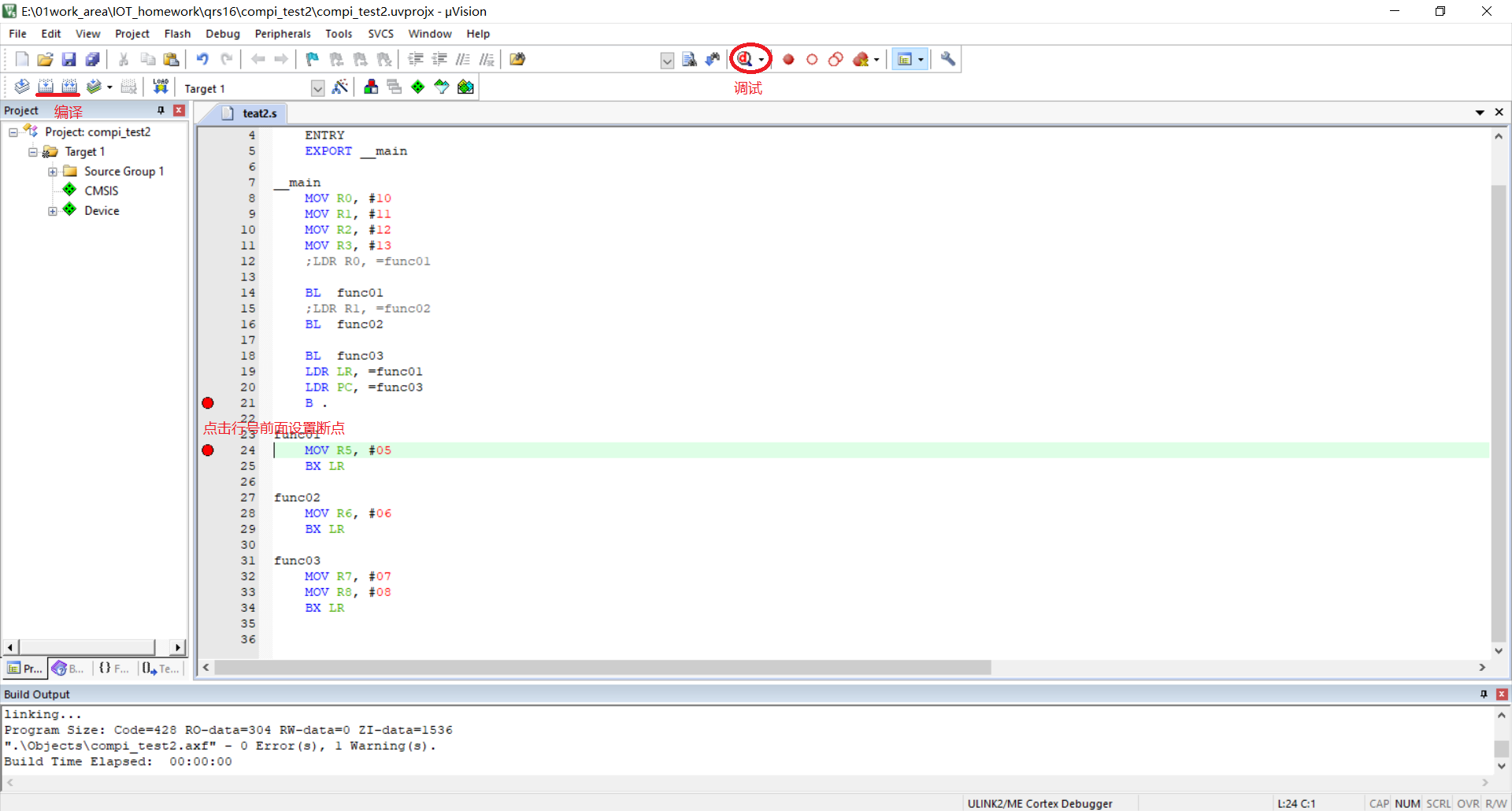Save the current file
The width and height of the screenshot is (1512, 811).
point(69,59)
